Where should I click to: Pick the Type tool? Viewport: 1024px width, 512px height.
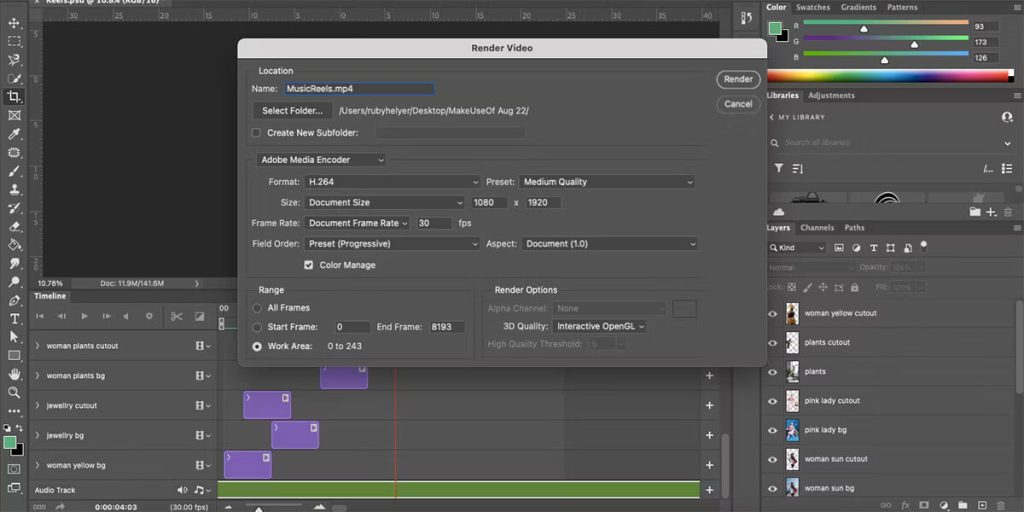(14, 318)
